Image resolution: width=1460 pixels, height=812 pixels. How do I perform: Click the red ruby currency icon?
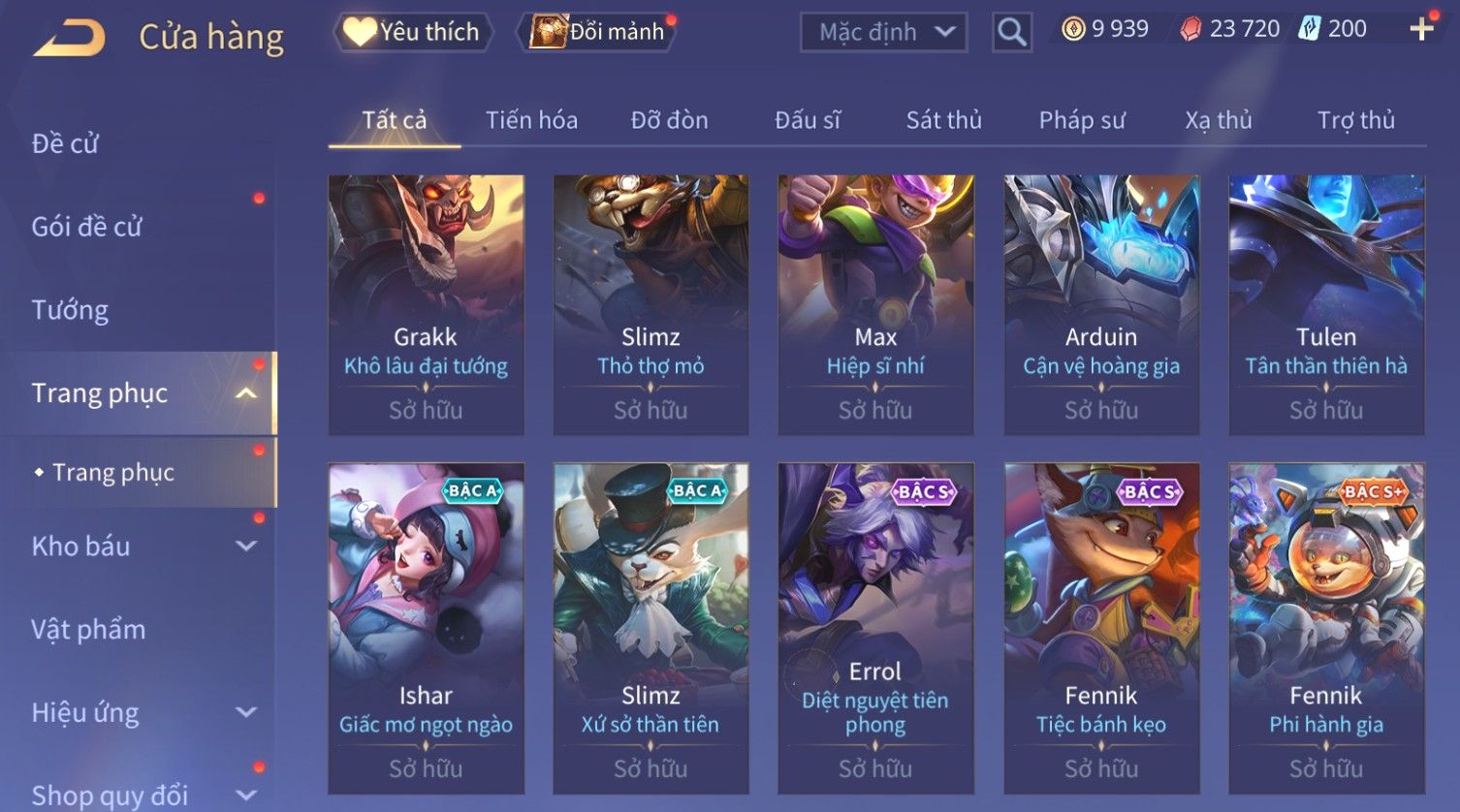click(x=1190, y=29)
